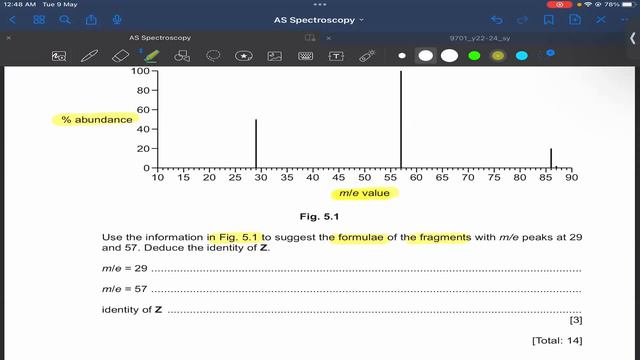Go back using the left chevron

[12, 20]
